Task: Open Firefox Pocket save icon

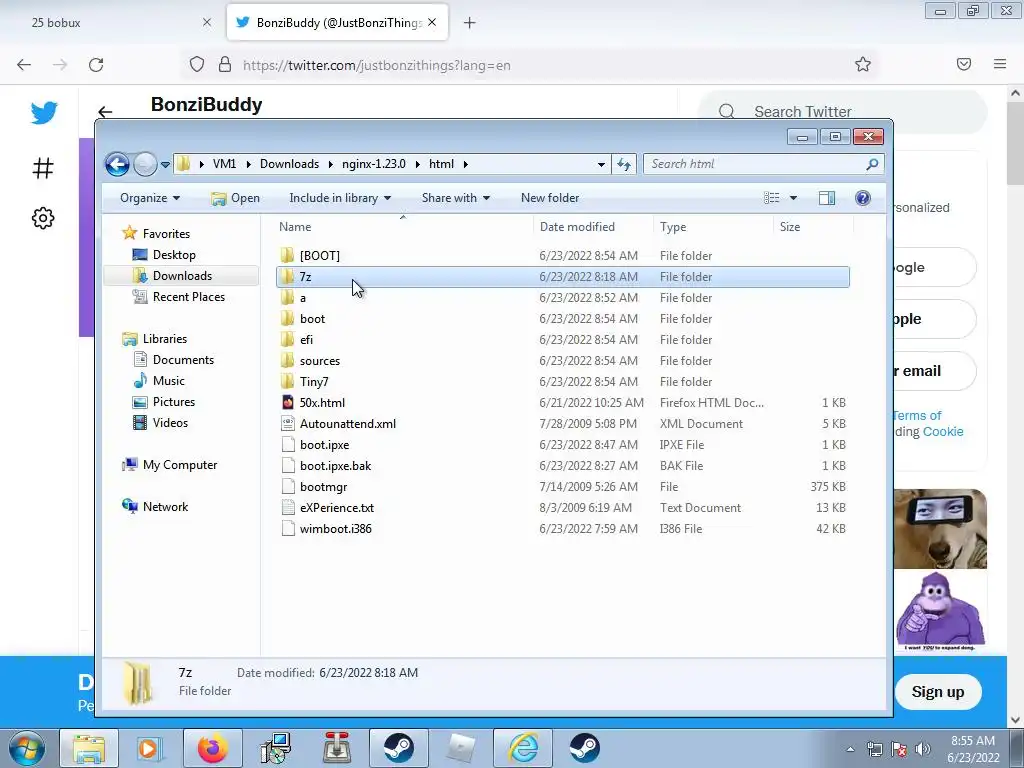Action: 964,64
